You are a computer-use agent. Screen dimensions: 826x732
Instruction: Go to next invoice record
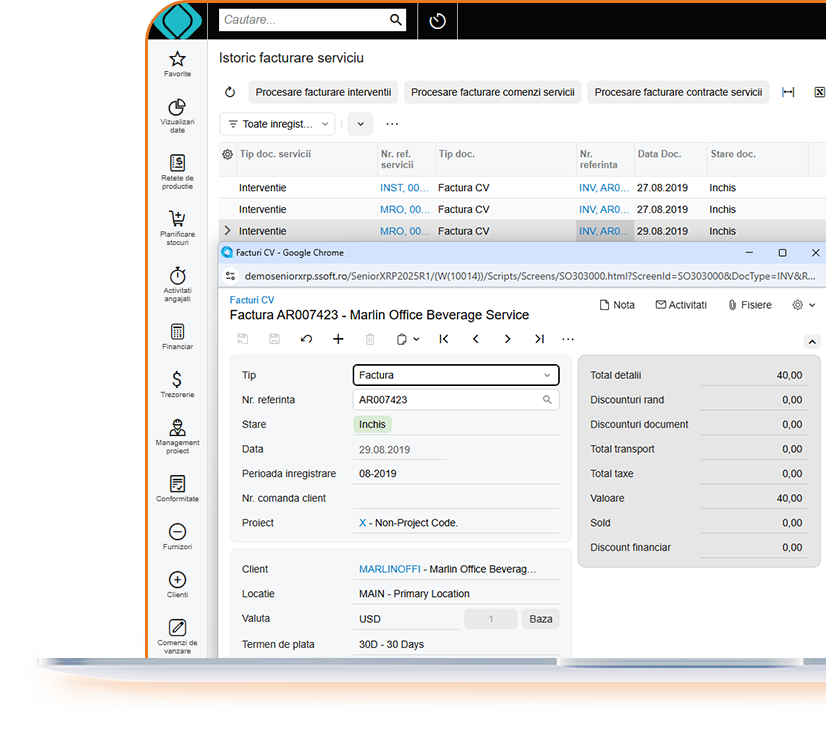pos(507,339)
